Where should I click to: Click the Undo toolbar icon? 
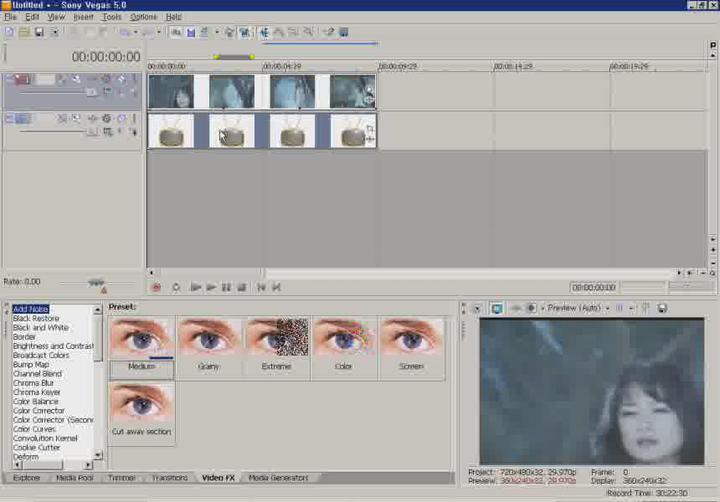point(124,32)
